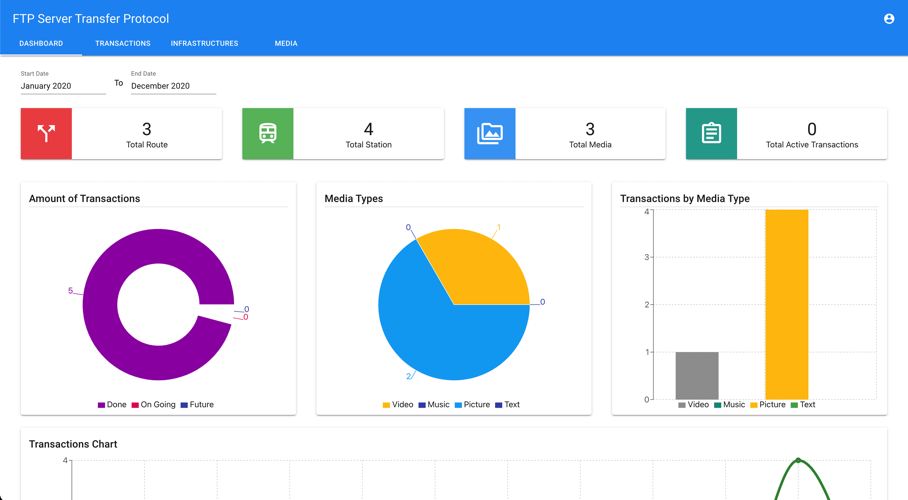This screenshot has width=908, height=500.
Task: Open the Start Date picker field
Action: point(63,86)
